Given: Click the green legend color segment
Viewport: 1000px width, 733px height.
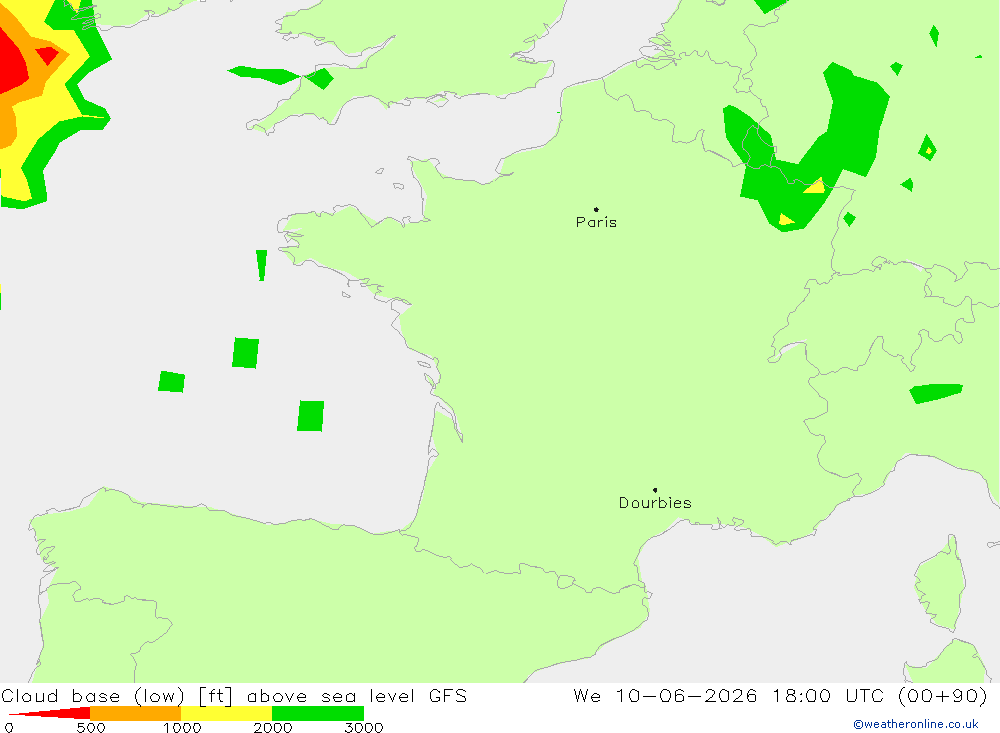Looking at the screenshot, I should (x=318, y=713).
